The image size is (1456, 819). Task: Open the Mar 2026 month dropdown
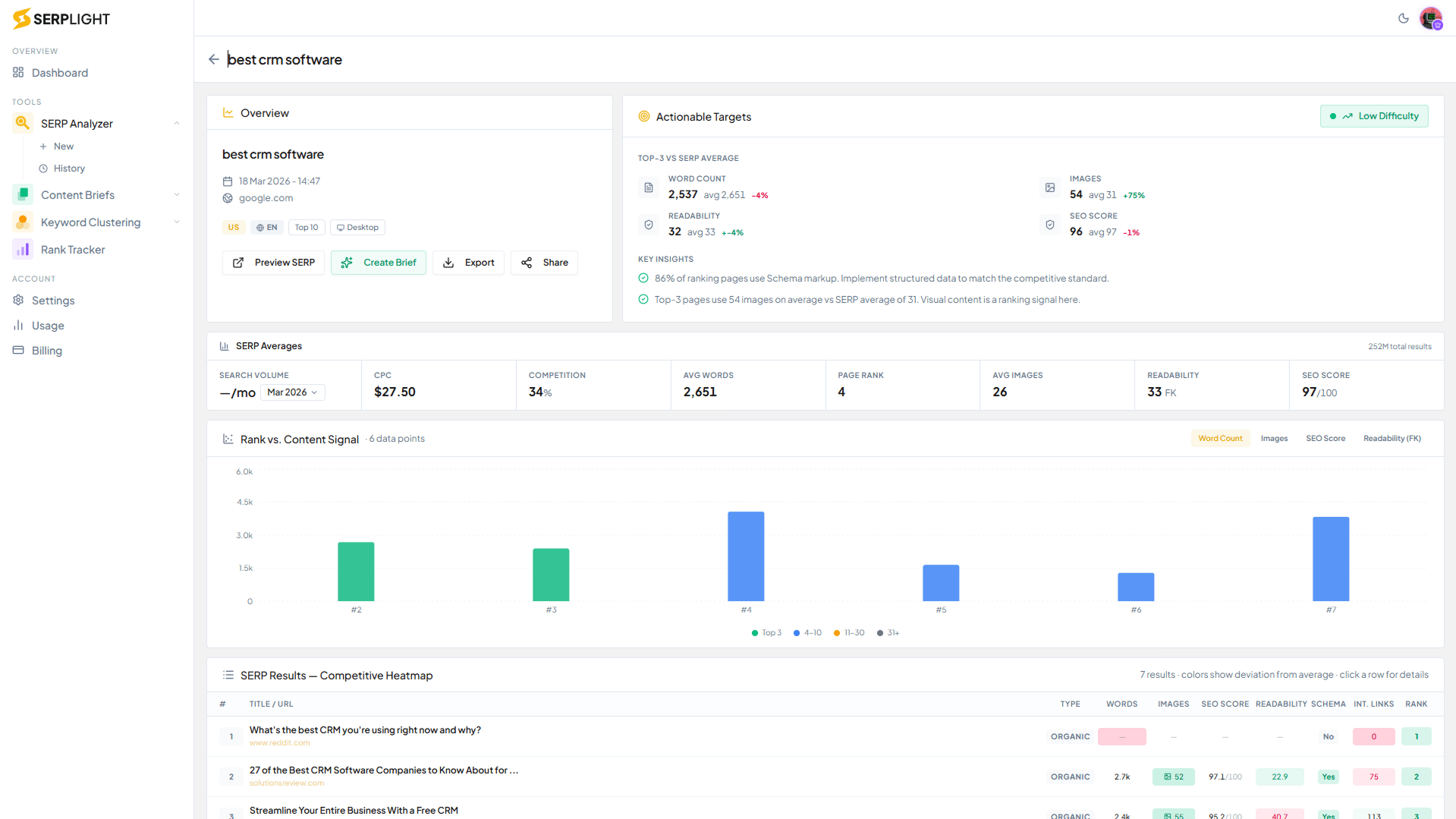pos(292,392)
